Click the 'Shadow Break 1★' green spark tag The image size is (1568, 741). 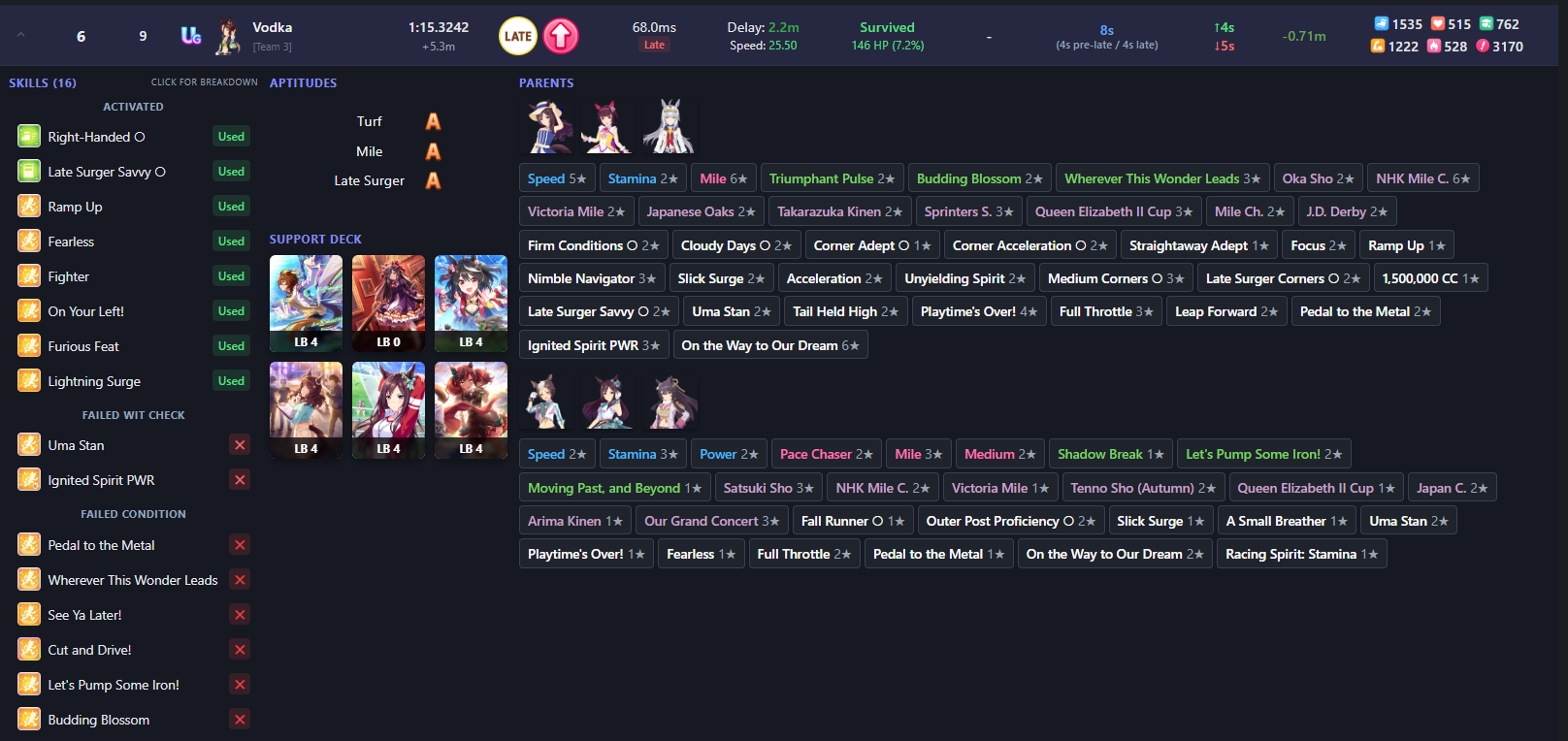tap(1111, 454)
